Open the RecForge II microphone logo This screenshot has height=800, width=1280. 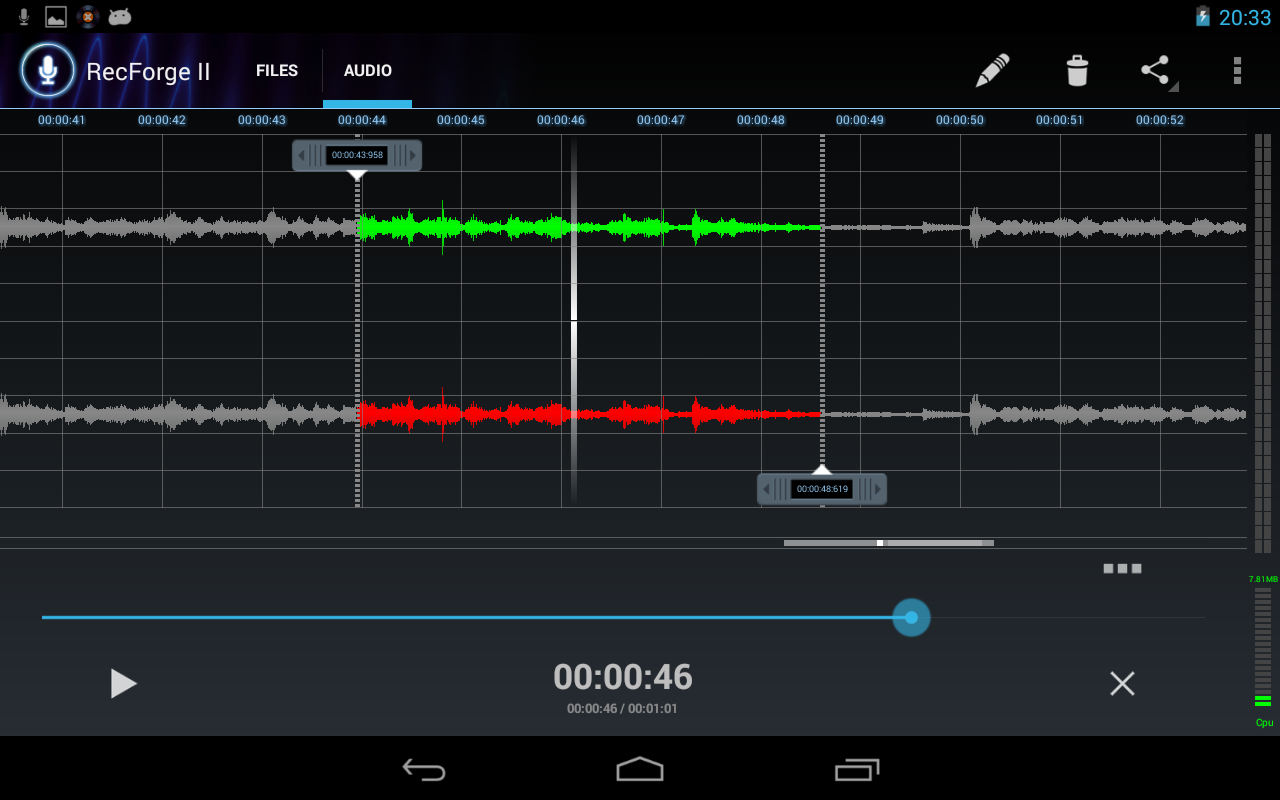pyautogui.click(x=47, y=70)
